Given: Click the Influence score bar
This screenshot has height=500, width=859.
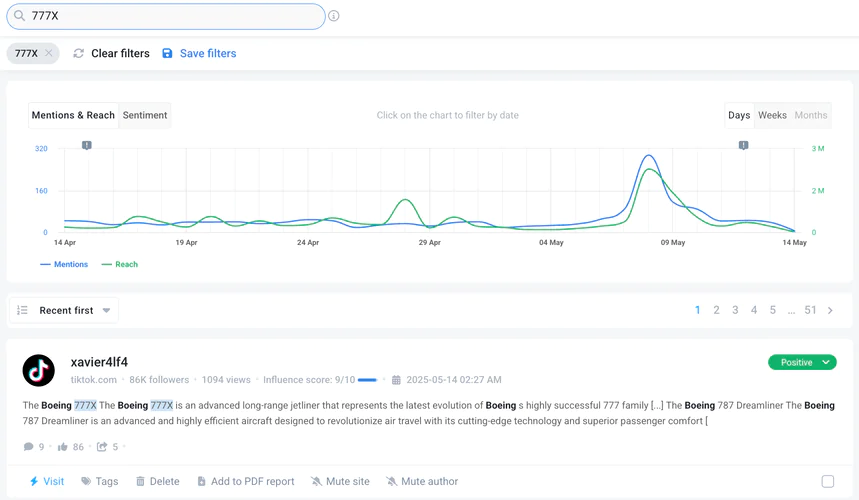Looking at the screenshot, I should [x=367, y=380].
